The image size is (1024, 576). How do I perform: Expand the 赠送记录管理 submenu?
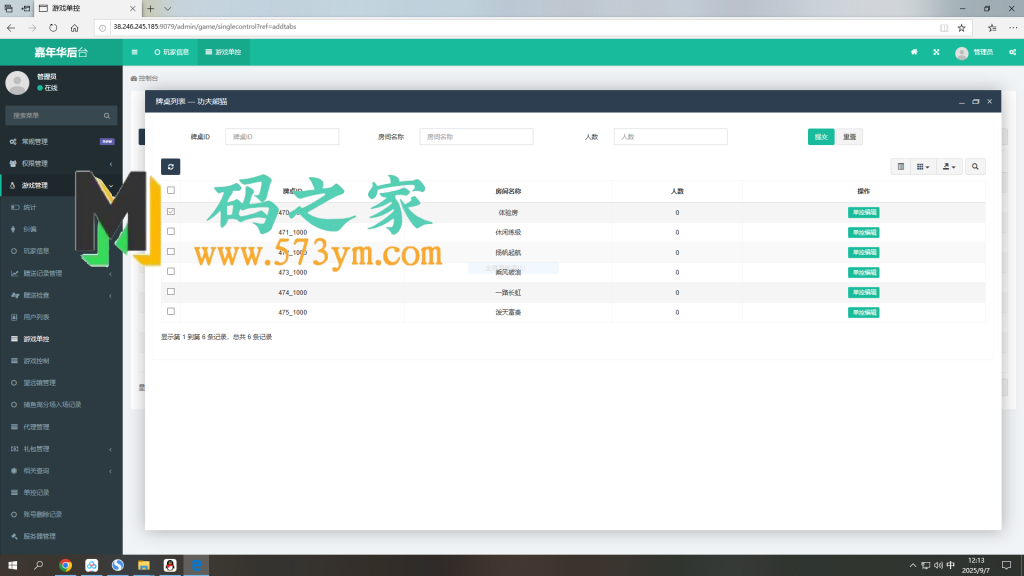click(61, 274)
